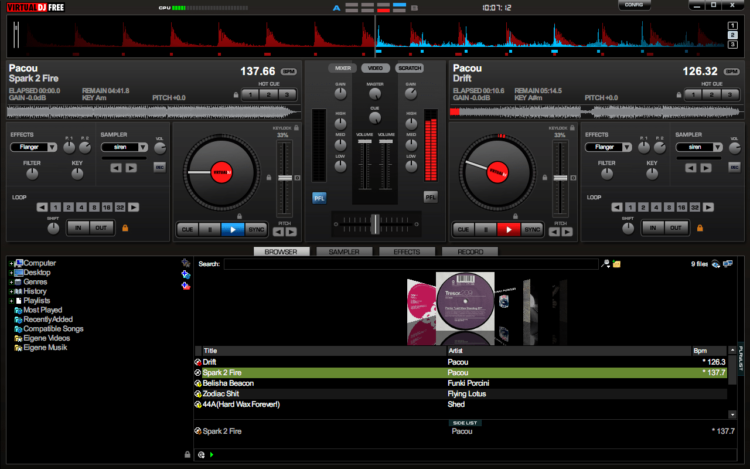Set left deck loop length to 4 beats

tap(81, 207)
